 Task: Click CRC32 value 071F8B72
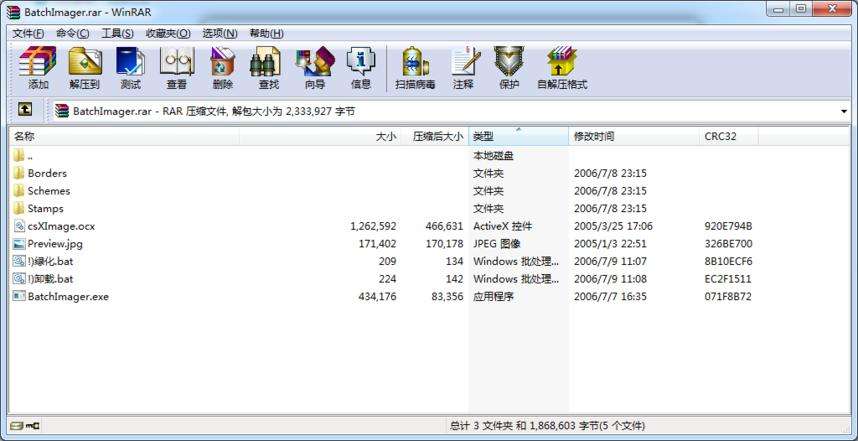pos(728,297)
